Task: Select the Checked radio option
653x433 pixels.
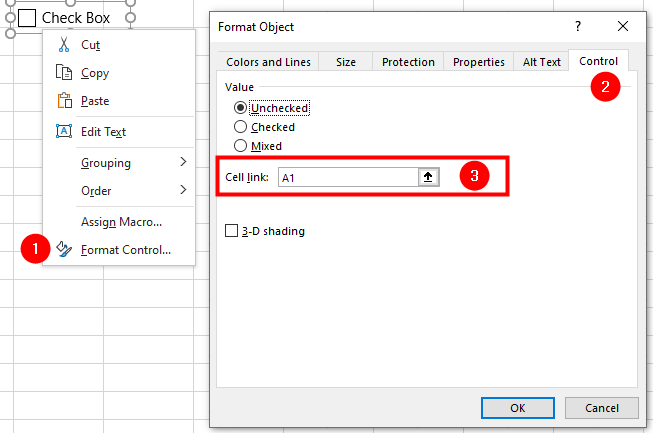Action: 240,127
